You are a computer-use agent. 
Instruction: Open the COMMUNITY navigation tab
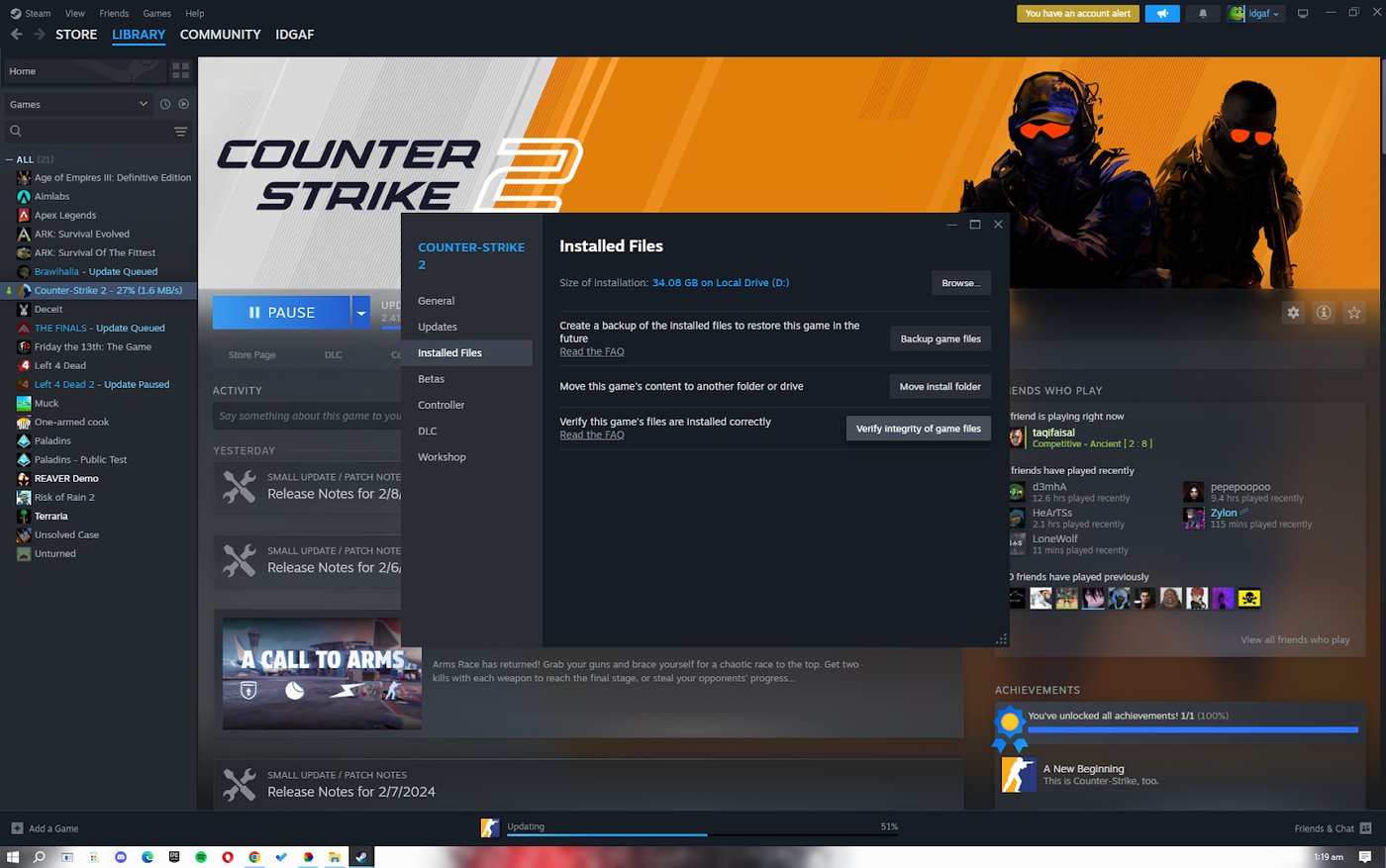pyautogui.click(x=220, y=35)
